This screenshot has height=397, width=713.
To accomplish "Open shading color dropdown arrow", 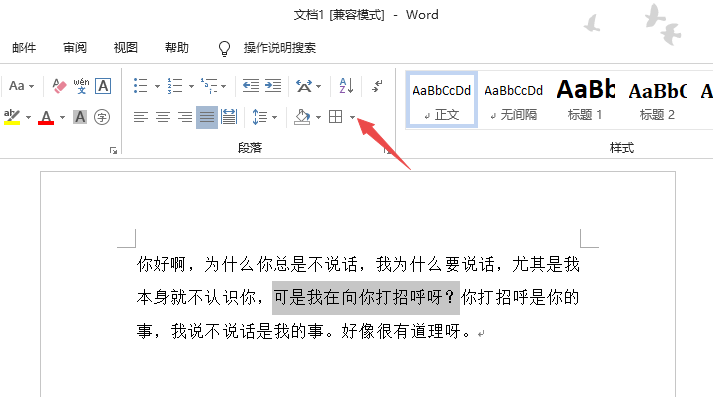I will tap(318, 118).
